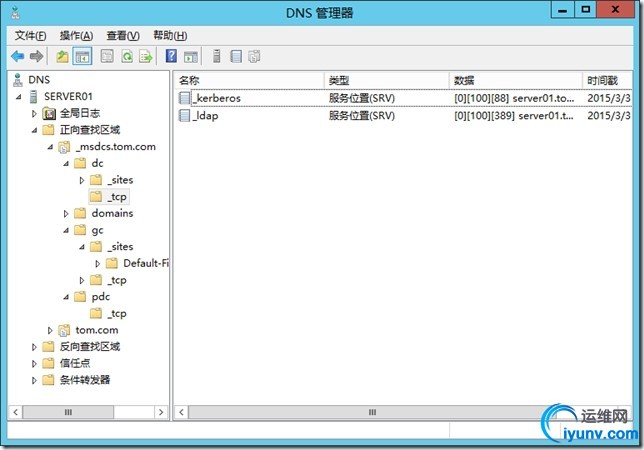Expand the 条件转发器 node

pyautogui.click(x=34, y=380)
